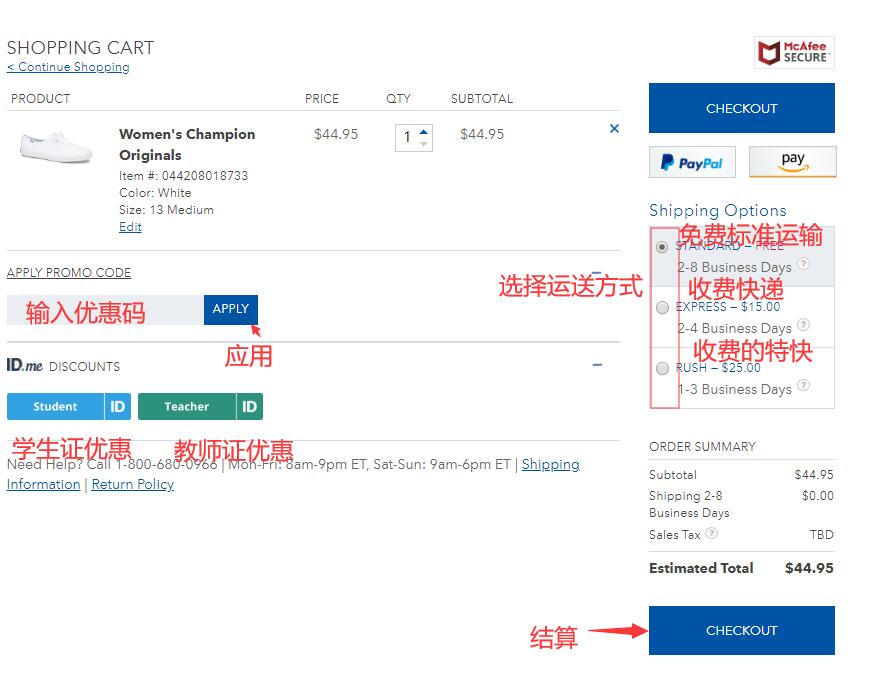Click help icon next to 2-4 Business Days
882x675 pixels.
[804, 326]
